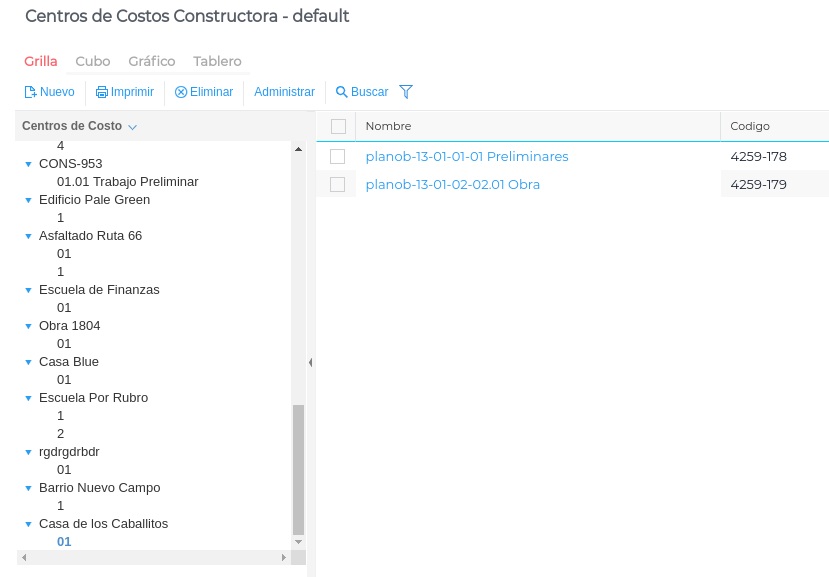This screenshot has width=829, height=577.
Task: Click the code cell 4259-179
Action: point(759,185)
